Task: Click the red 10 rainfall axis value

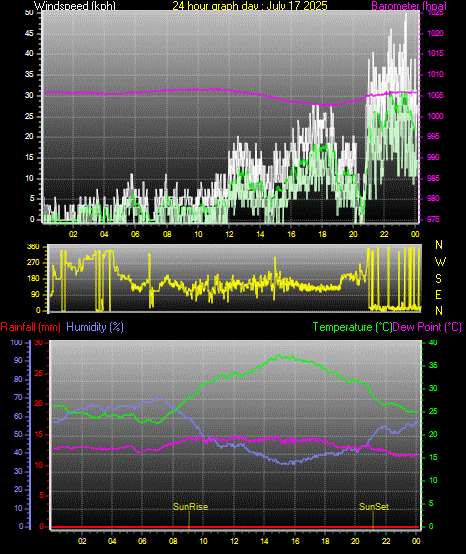Action: click(x=39, y=466)
